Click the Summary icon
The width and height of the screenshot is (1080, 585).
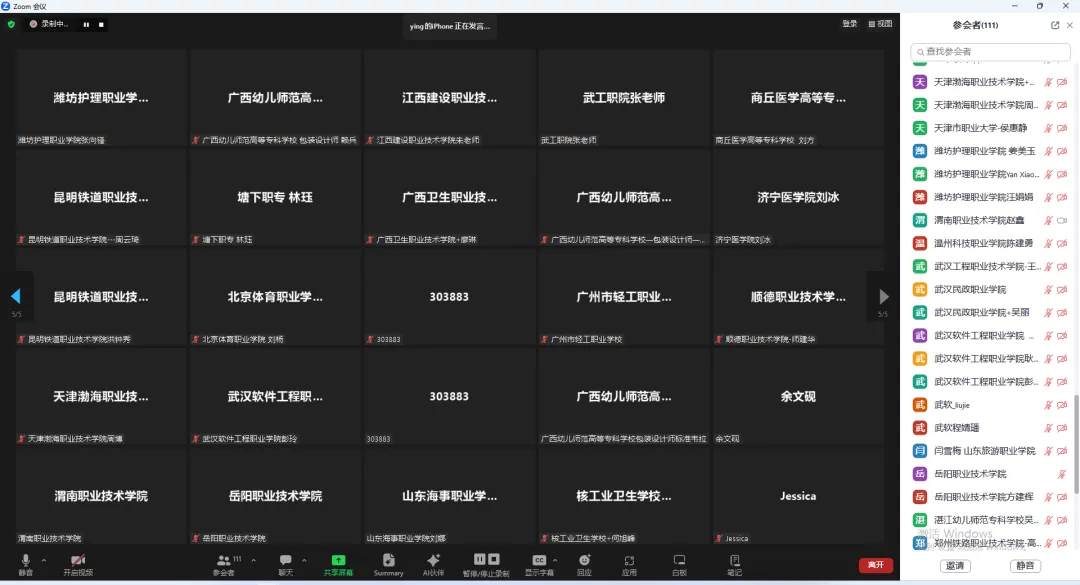[x=388, y=565]
